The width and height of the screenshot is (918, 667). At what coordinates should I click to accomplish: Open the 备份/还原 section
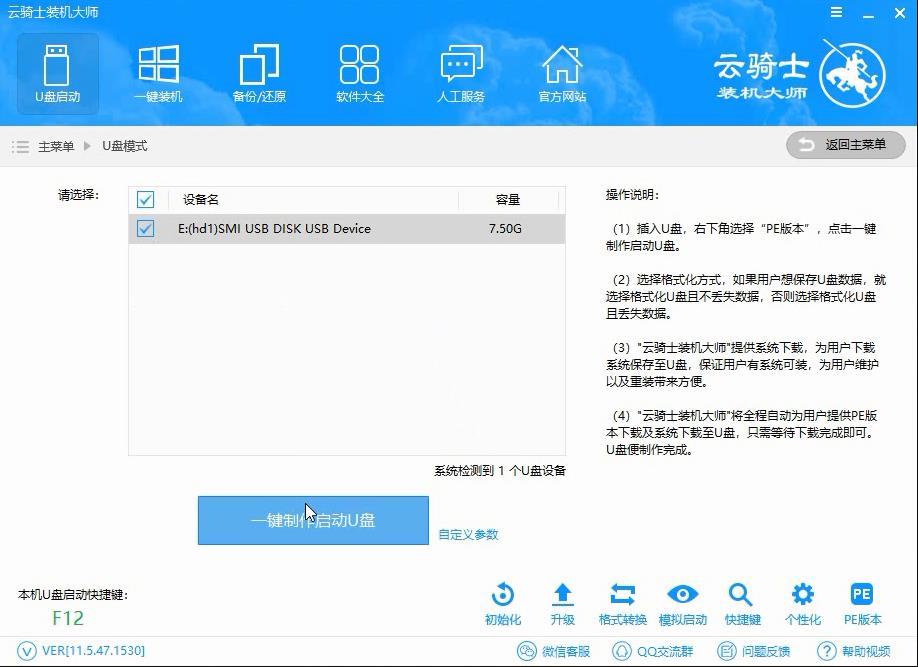[259, 74]
